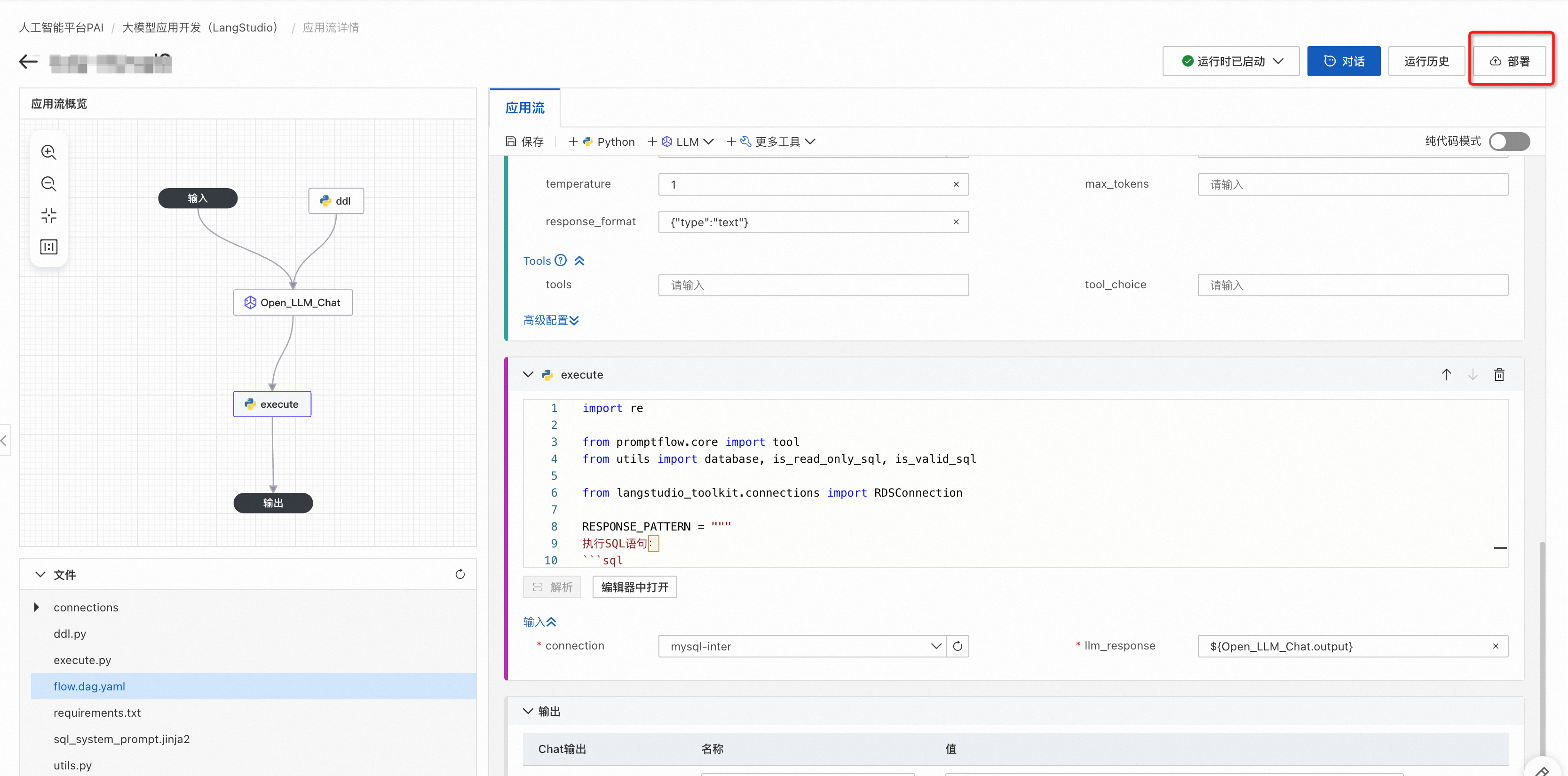The width and height of the screenshot is (1568, 776).
Task: Open the add LLM dropdown
Action: [x=681, y=142]
